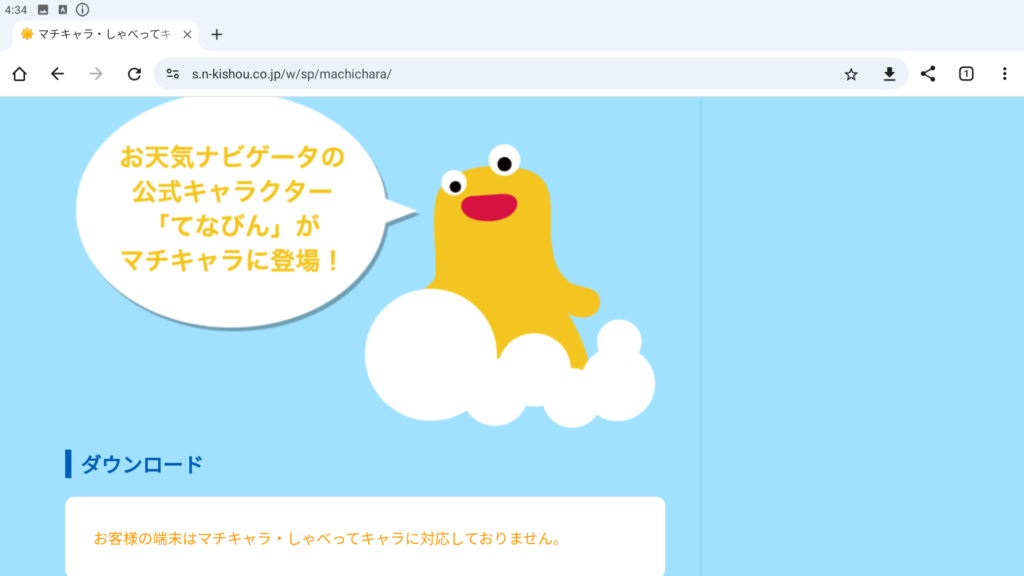Open the three-dot browser menu
Screen dimensions: 1024x576
(x=1004, y=74)
